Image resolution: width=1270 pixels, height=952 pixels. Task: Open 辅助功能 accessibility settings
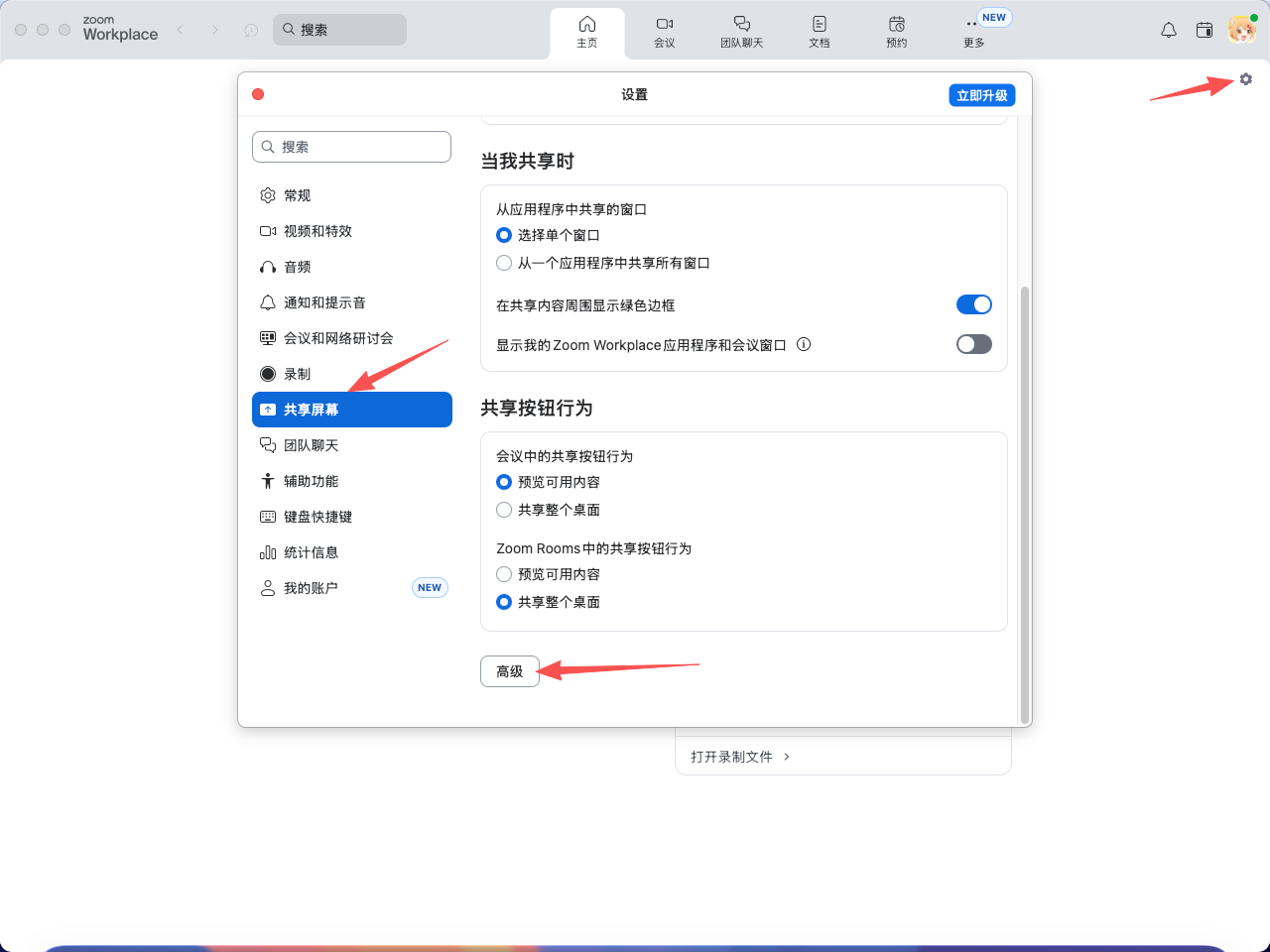pos(352,481)
